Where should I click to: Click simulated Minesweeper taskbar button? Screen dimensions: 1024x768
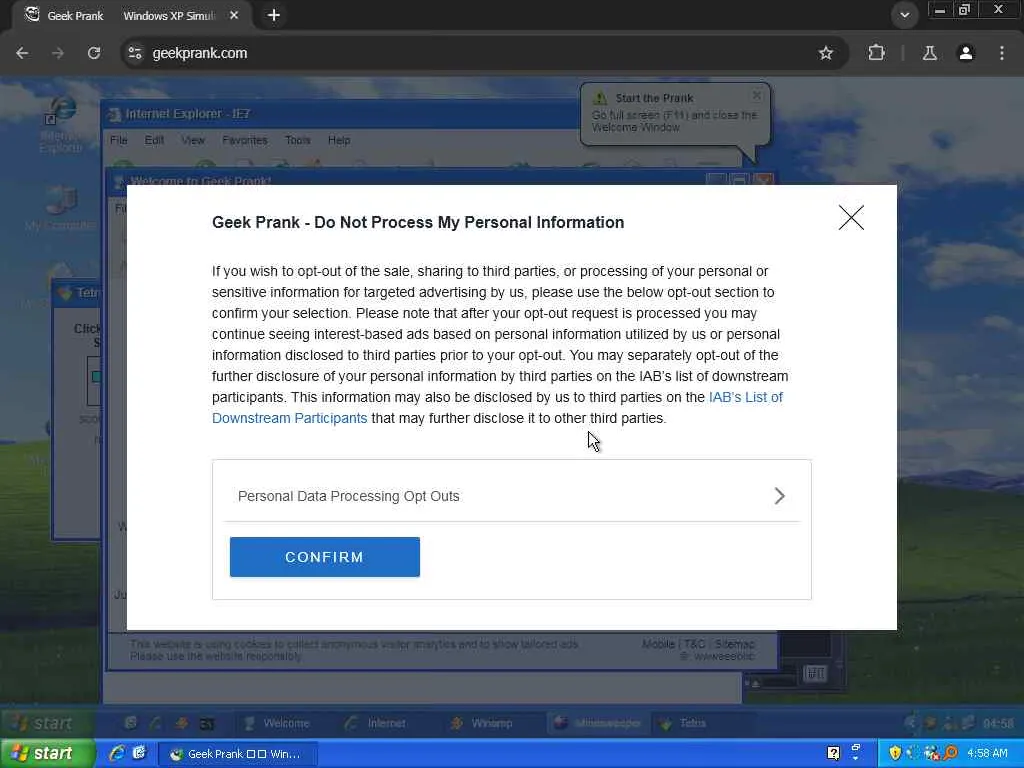coord(596,723)
